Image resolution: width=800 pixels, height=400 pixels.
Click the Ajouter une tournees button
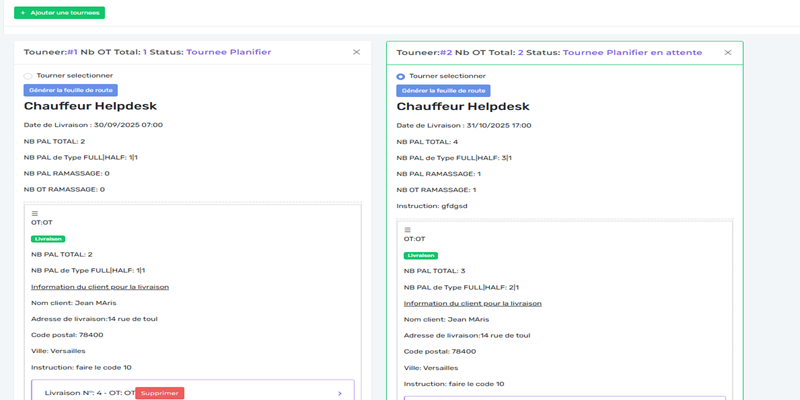59,13
